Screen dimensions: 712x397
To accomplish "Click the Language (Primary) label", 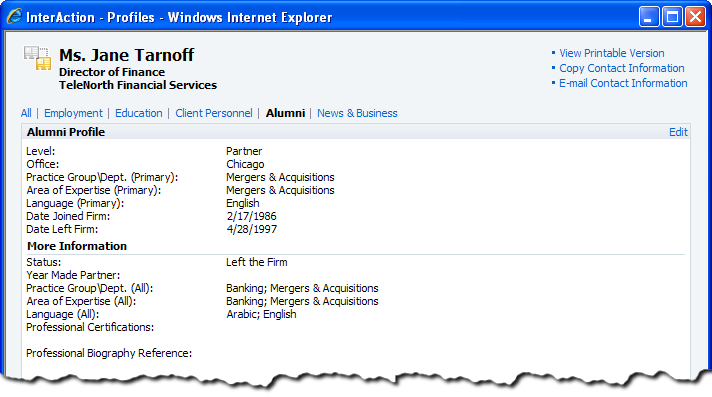I will [75, 203].
